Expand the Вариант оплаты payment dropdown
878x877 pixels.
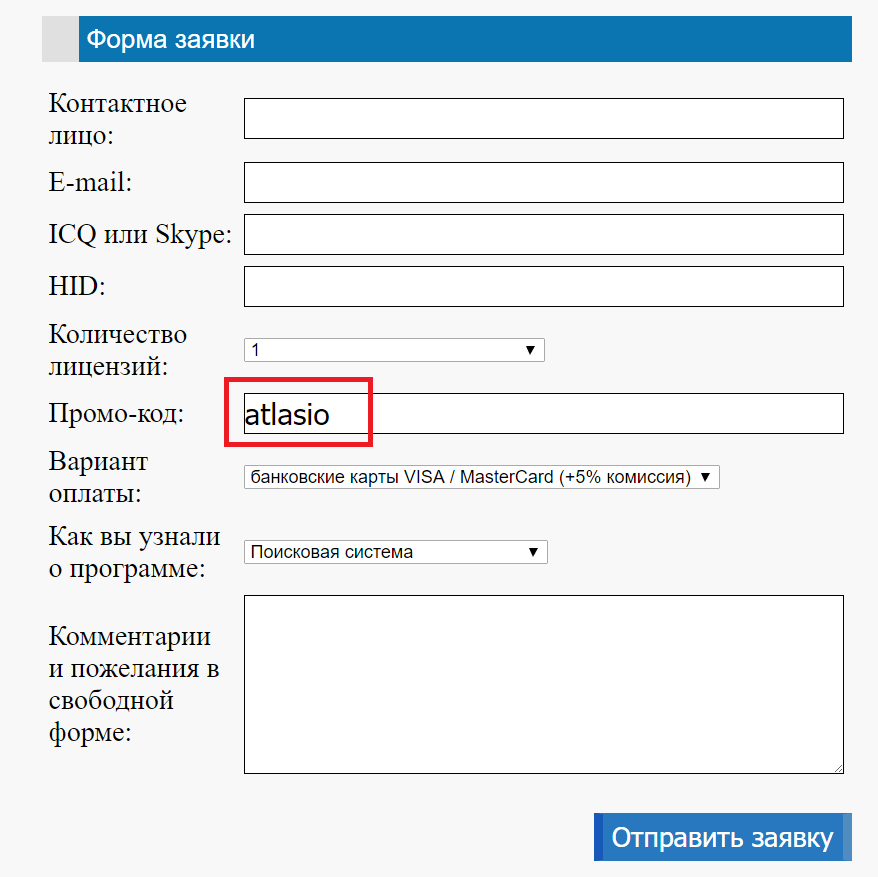click(x=481, y=477)
